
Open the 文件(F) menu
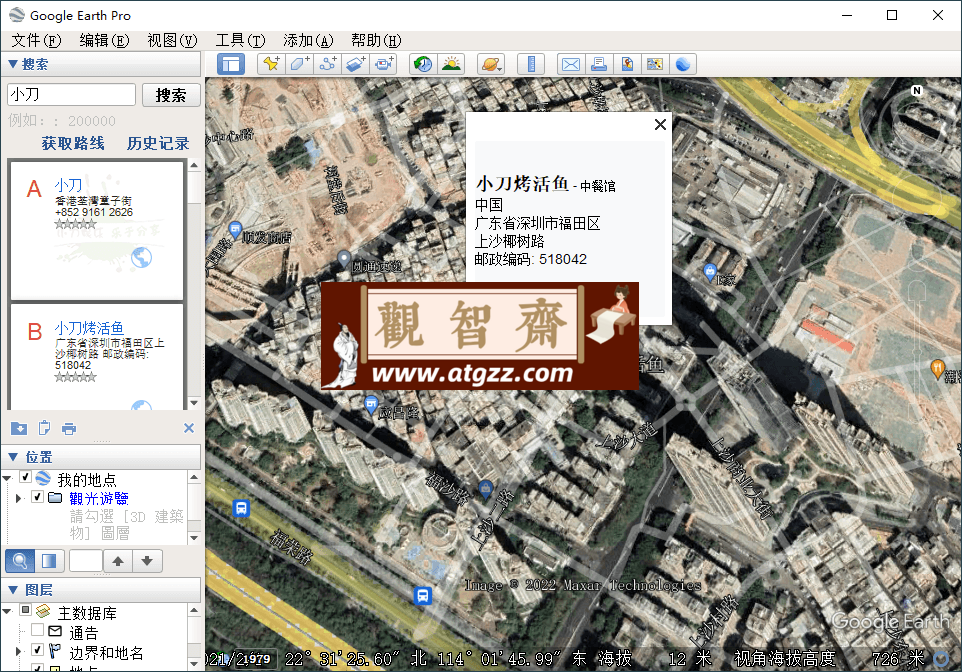coord(36,41)
